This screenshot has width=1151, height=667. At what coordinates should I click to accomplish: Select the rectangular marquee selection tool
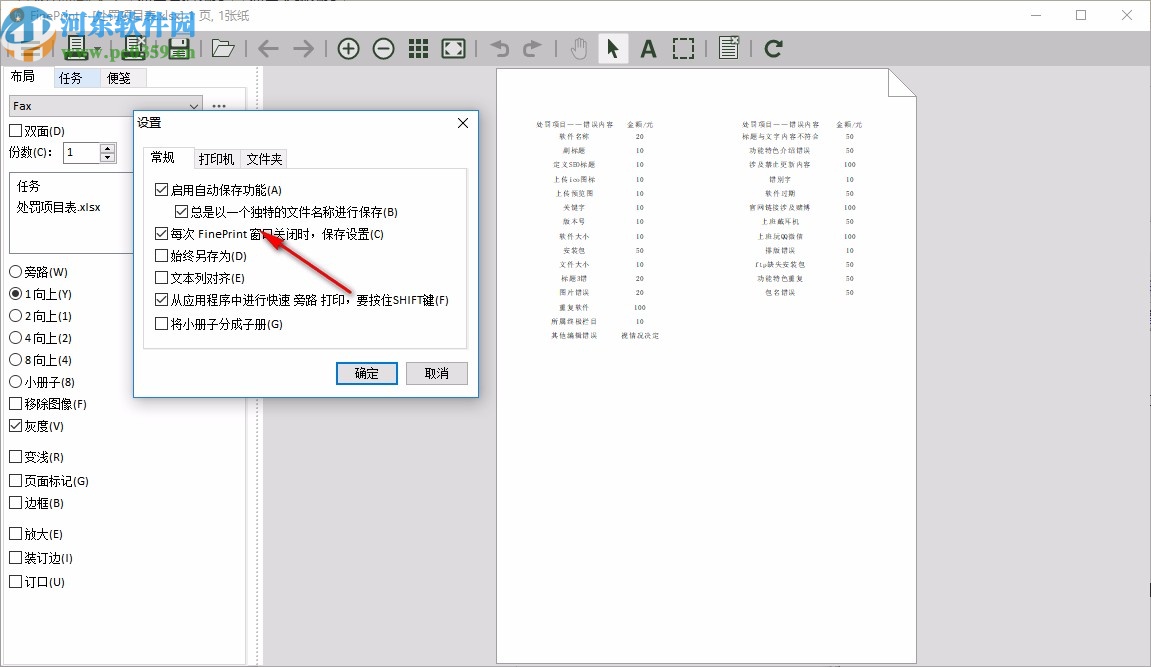[x=684, y=47]
